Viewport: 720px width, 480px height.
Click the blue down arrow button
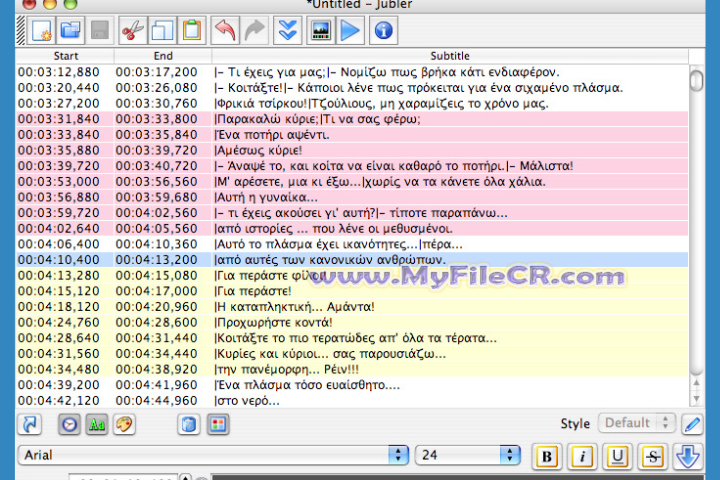point(688,456)
